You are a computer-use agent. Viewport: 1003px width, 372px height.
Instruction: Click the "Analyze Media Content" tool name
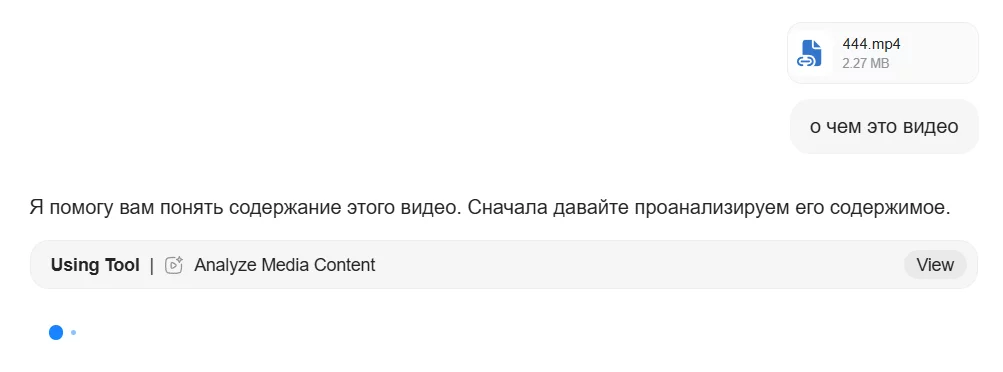click(285, 265)
